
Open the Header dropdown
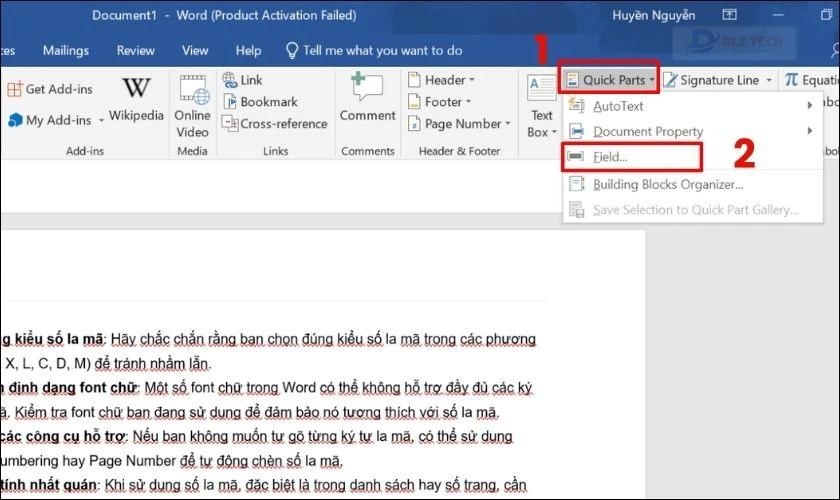click(441, 80)
